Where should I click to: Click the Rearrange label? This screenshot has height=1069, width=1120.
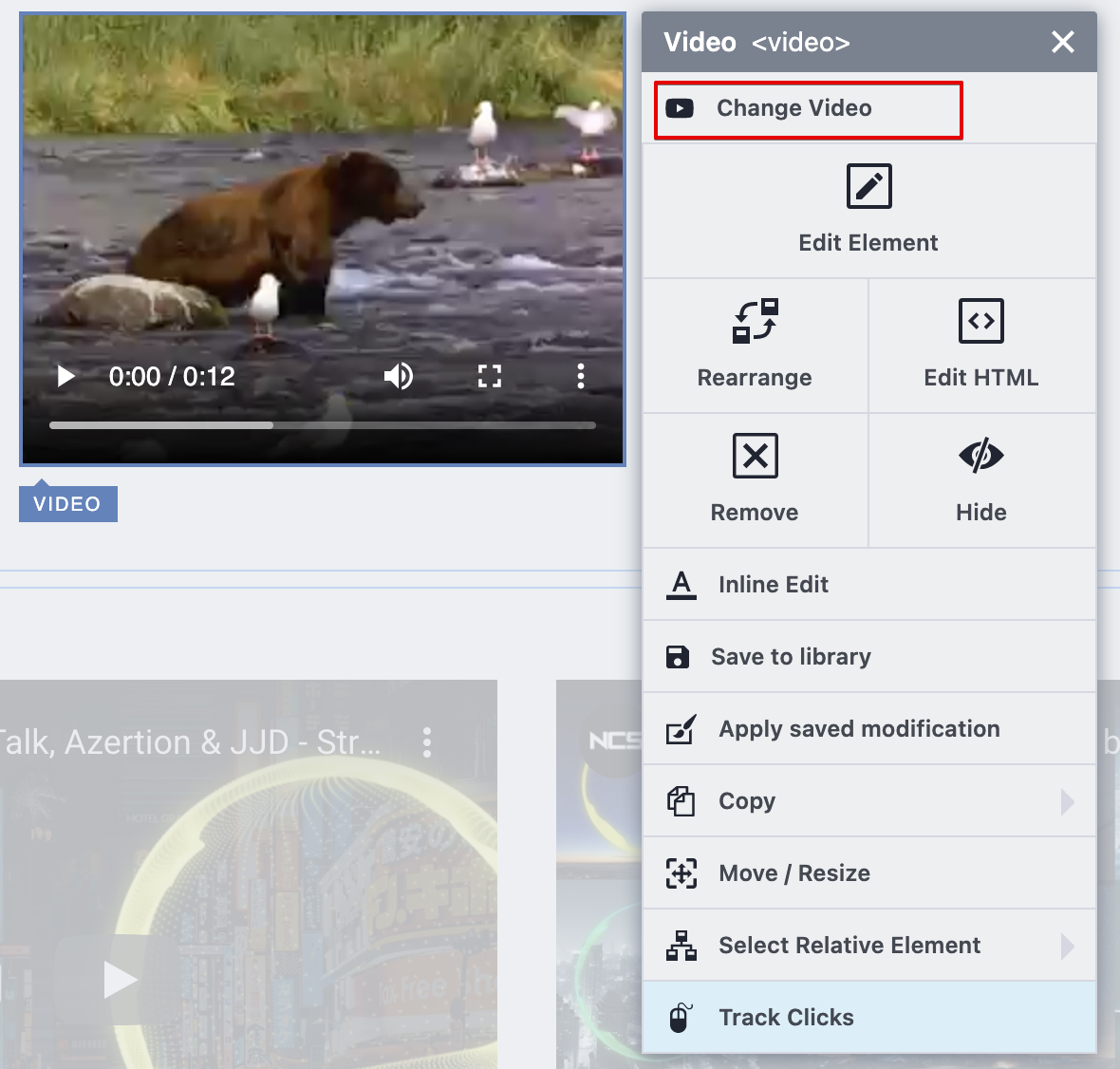tap(755, 378)
